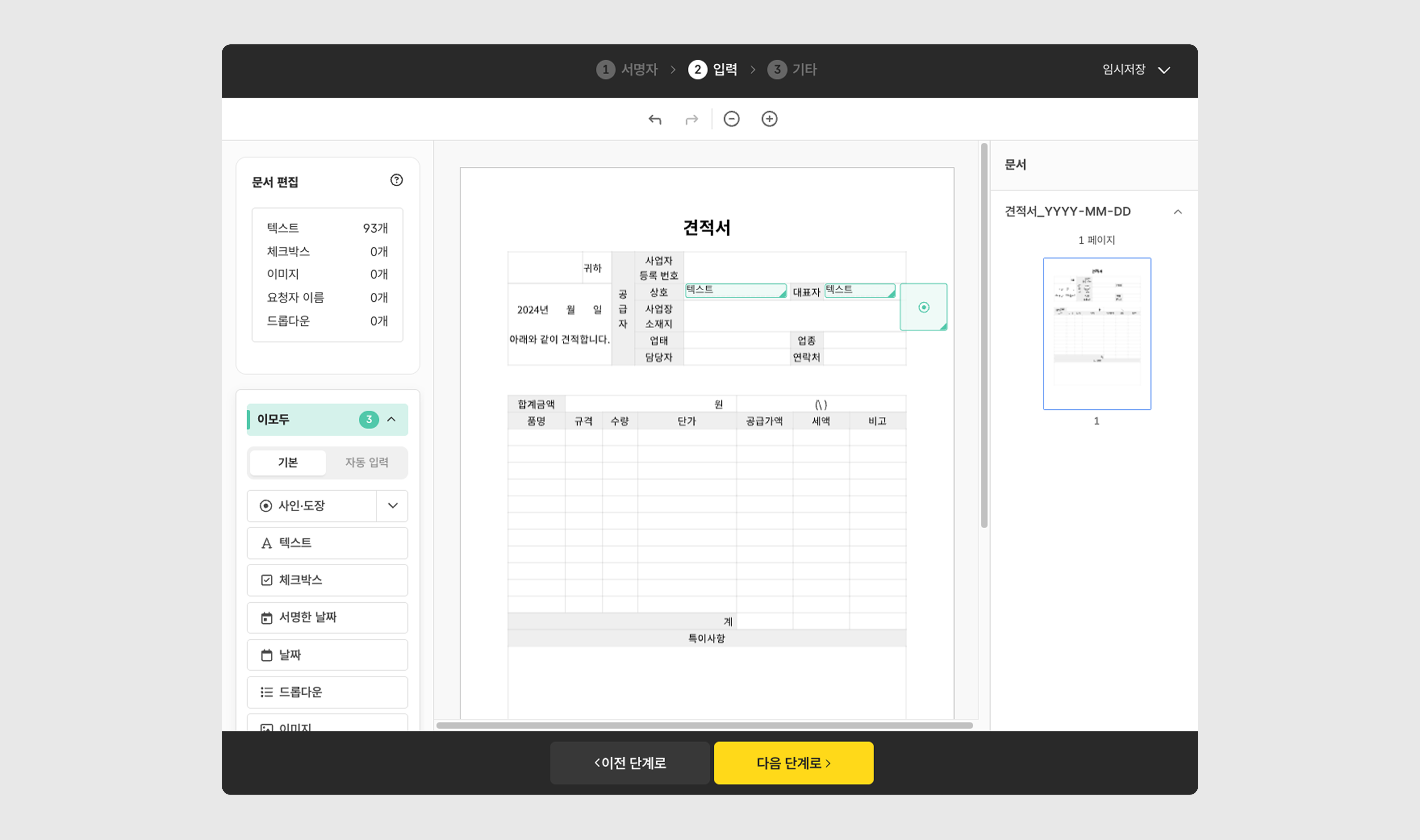Select the 사인·도장 stamp field tool
Screen dimensions: 1420x840
[x=312, y=505]
